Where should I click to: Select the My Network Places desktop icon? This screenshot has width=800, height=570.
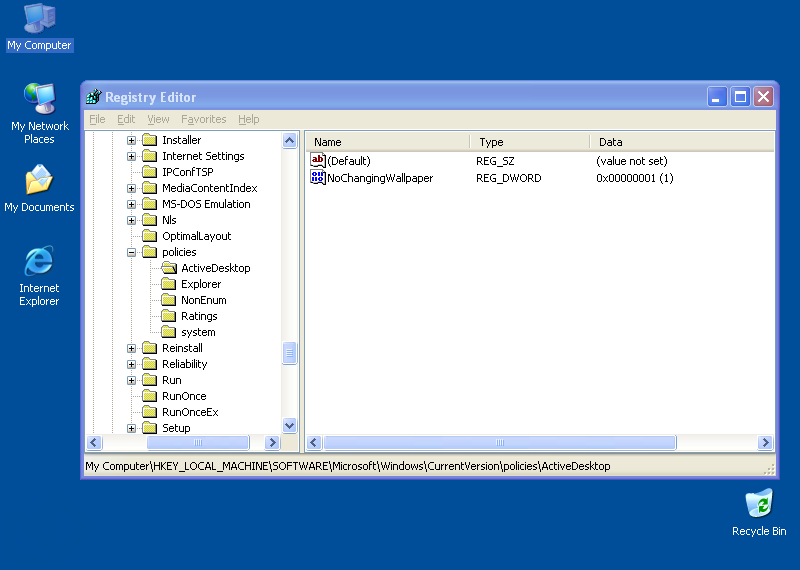click(x=39, y=113)
